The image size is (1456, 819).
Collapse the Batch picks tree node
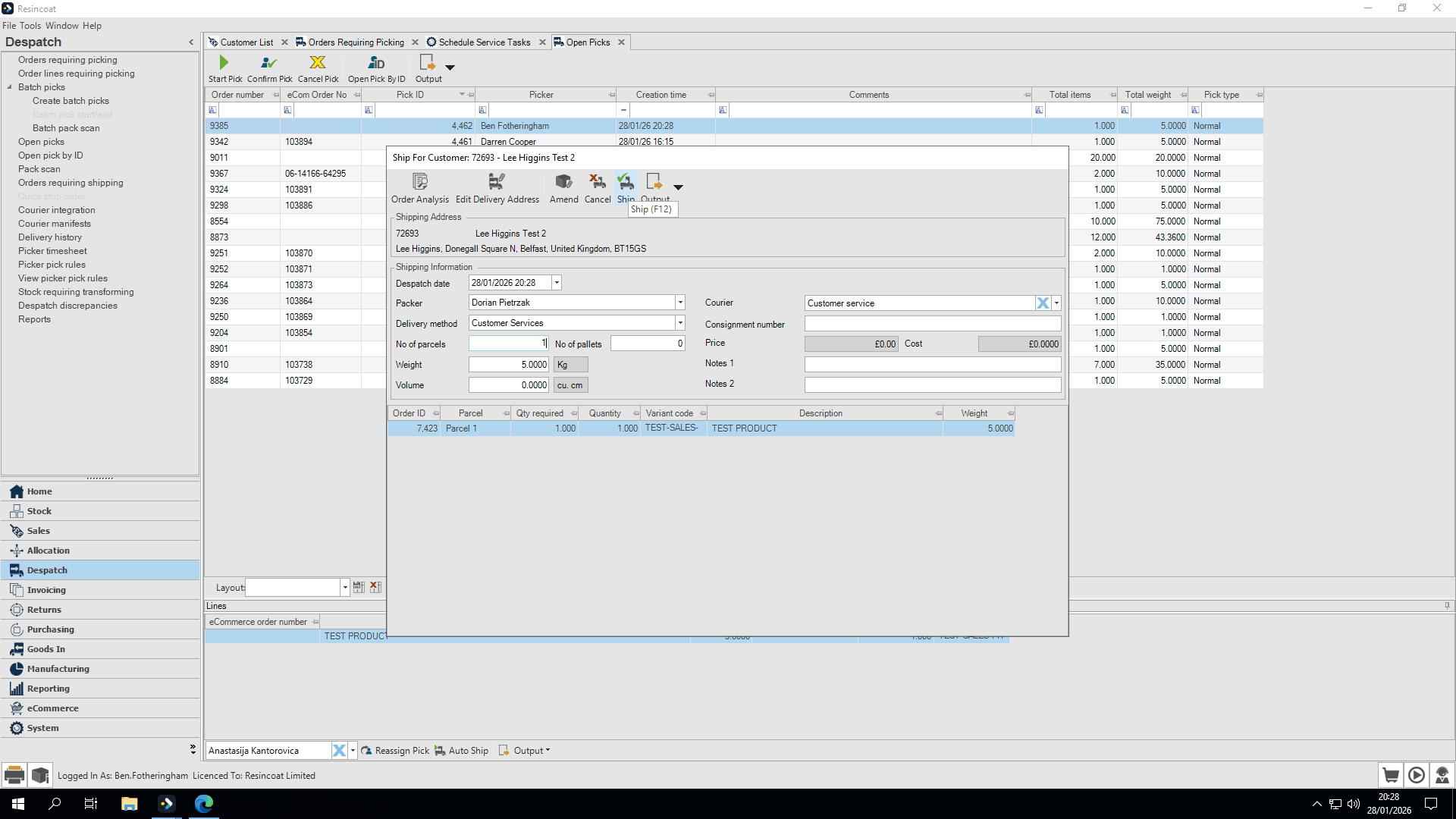click(x=10, y=87)
